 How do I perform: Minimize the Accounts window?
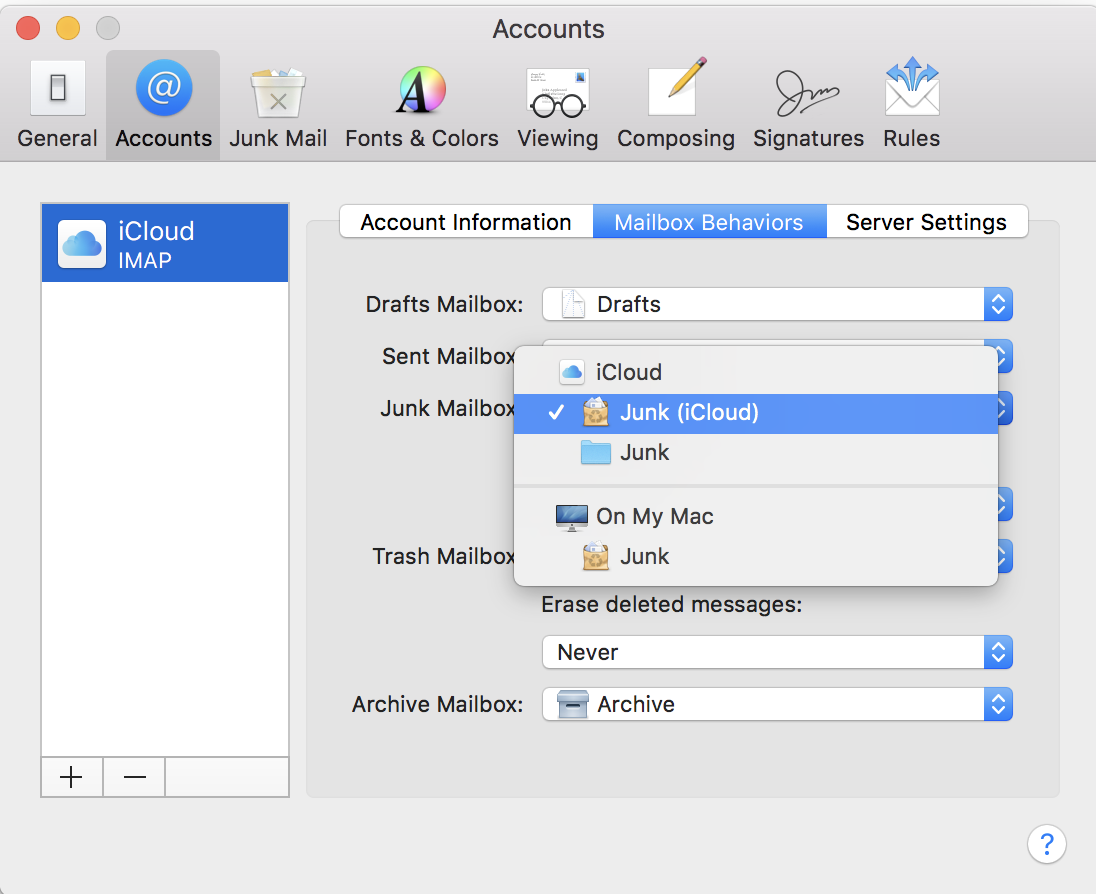coord(68,28)
